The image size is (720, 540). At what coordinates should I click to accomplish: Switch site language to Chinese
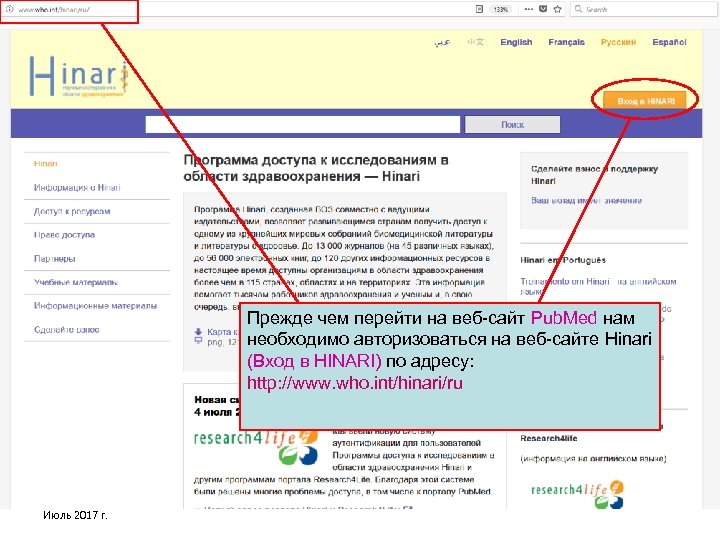point(475,42)
